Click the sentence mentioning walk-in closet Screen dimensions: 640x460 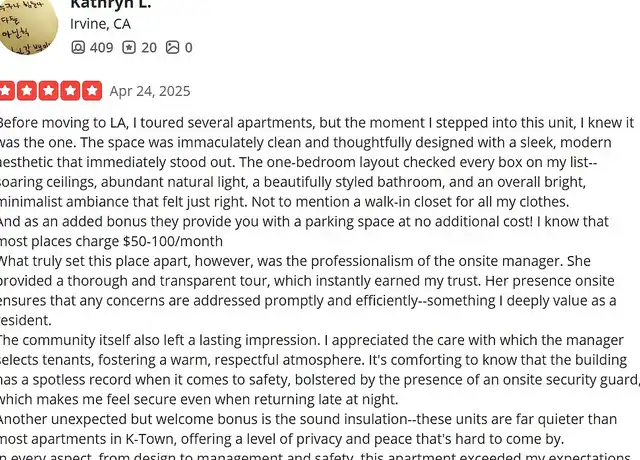pos(410,202)
